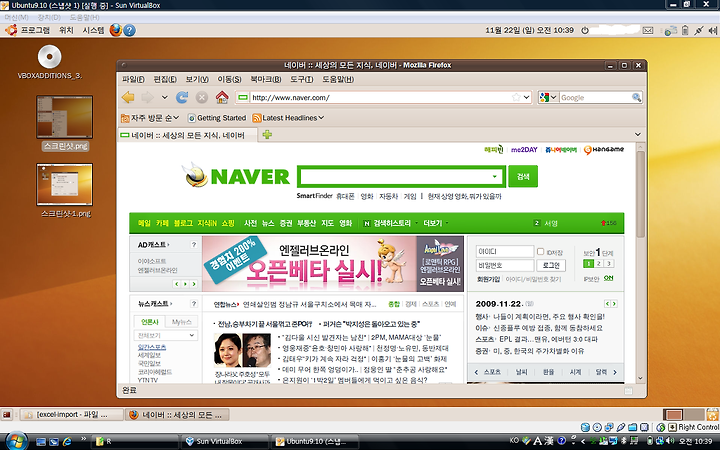Reload the Naver page
This screenshot has width=720, height=450.
(x=182, y=97)
